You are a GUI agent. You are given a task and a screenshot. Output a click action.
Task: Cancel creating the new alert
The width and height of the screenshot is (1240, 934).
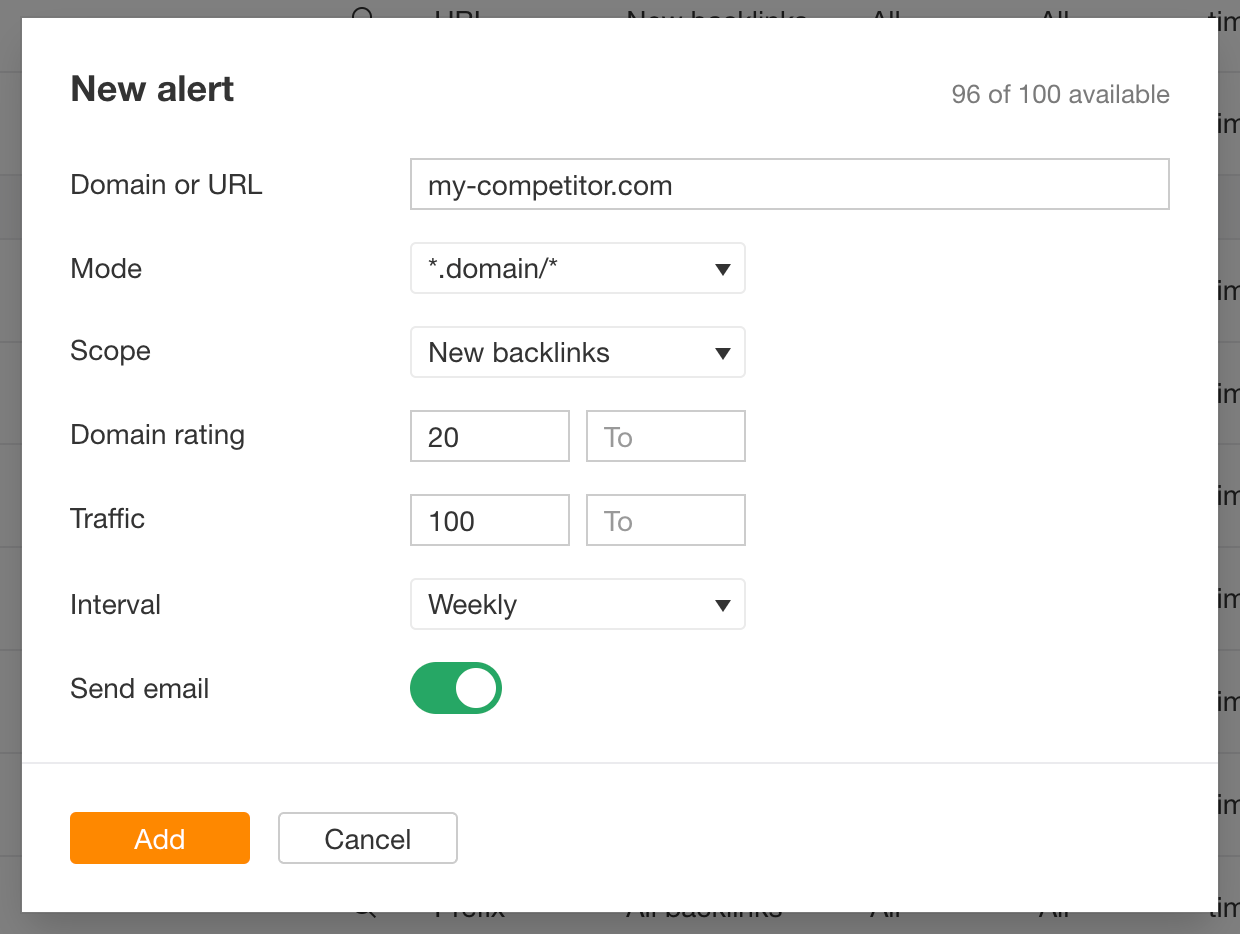click(367, 838)
